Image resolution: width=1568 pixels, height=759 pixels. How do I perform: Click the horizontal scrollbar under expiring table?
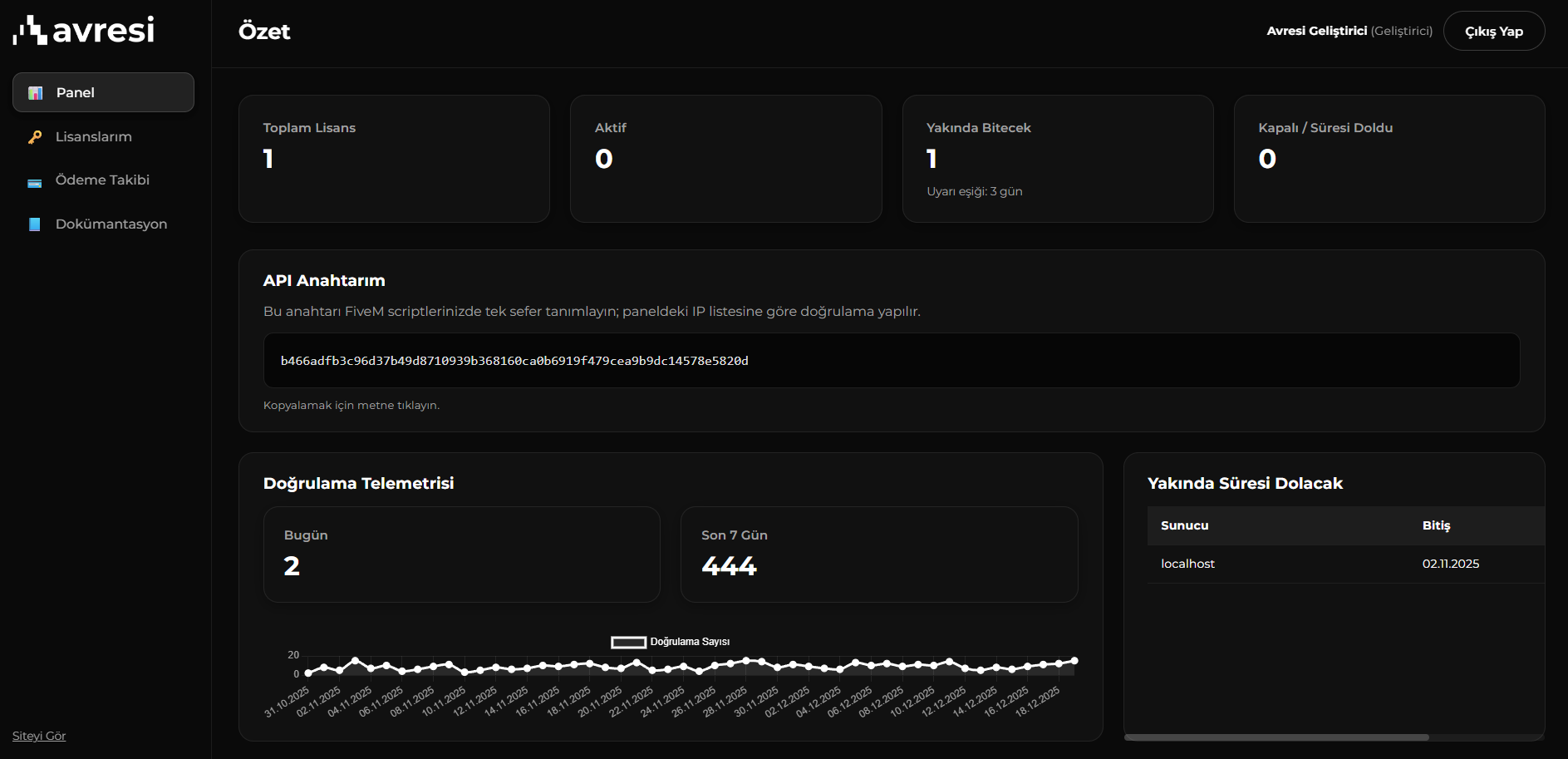1276,737
